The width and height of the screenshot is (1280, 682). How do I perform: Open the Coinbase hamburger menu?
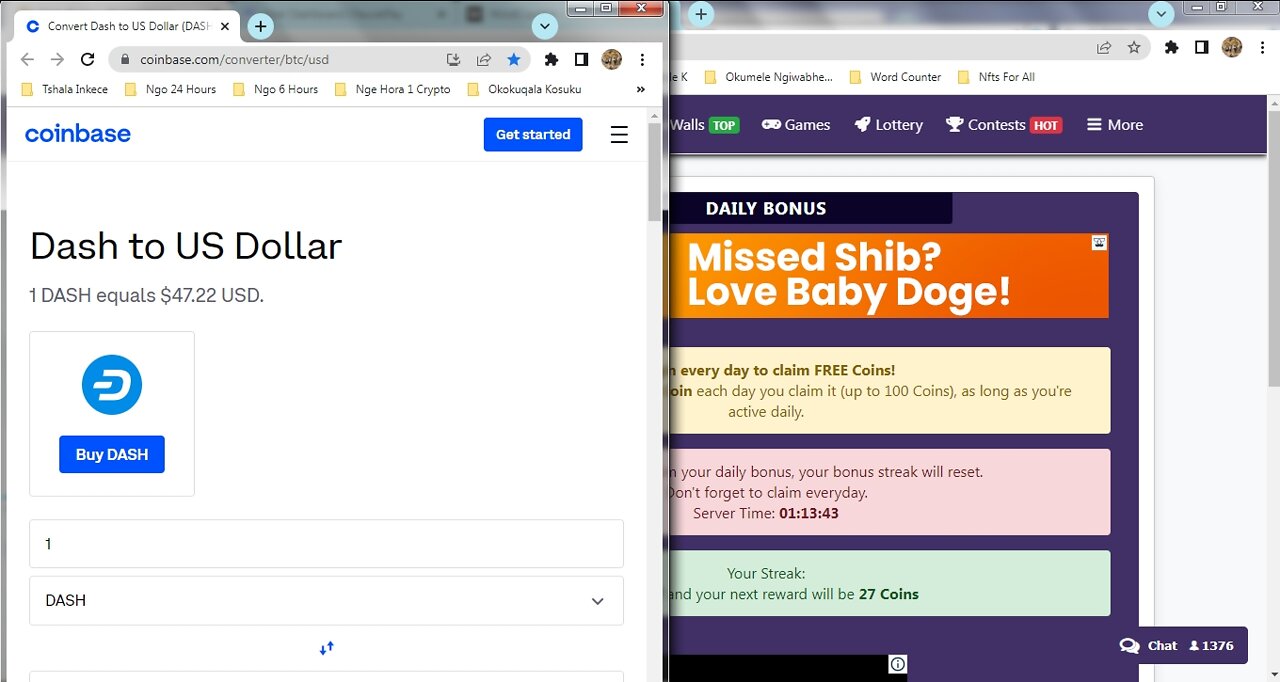pos(619,134)
